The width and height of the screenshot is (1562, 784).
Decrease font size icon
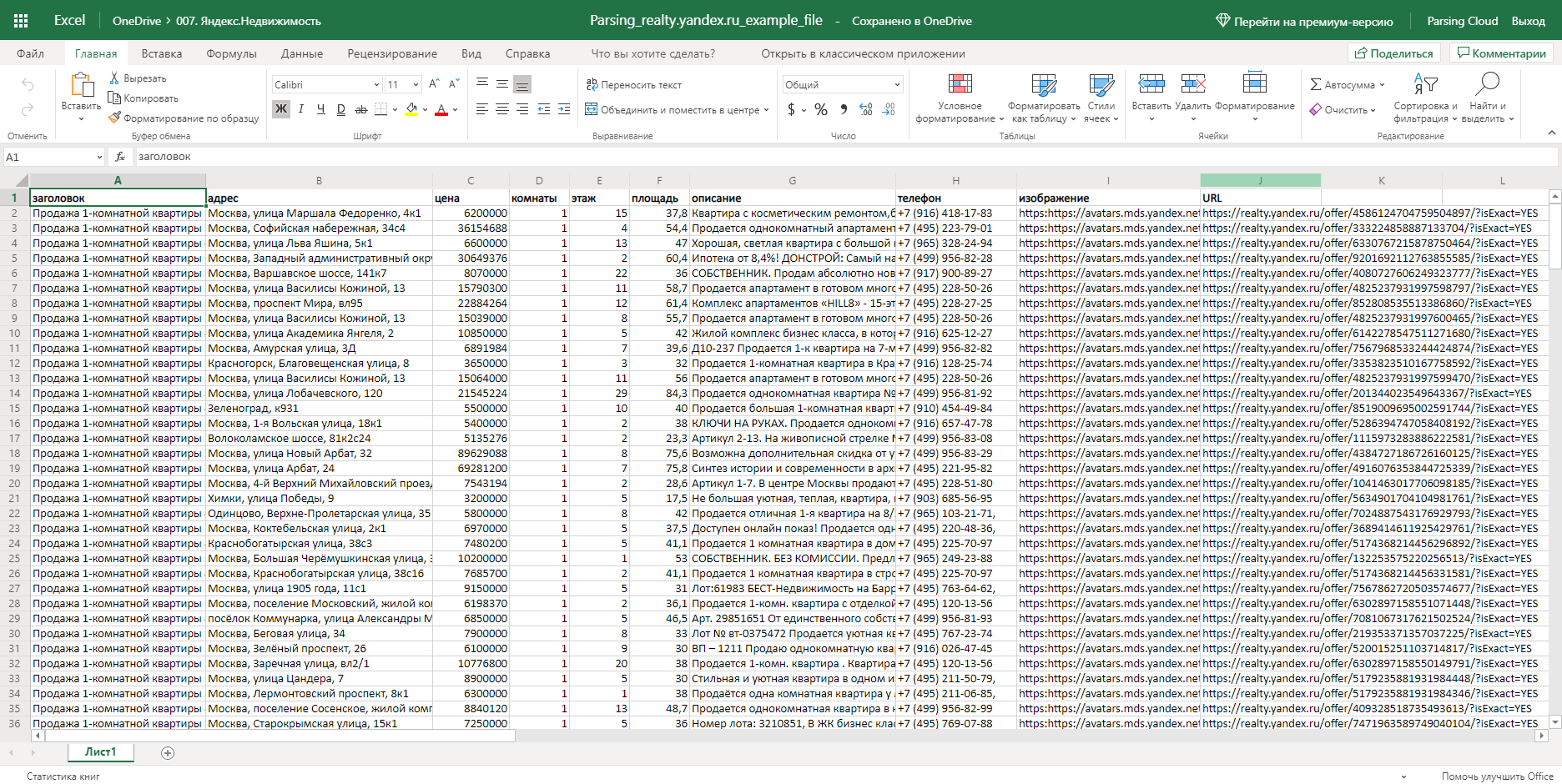tap(454, 84)
